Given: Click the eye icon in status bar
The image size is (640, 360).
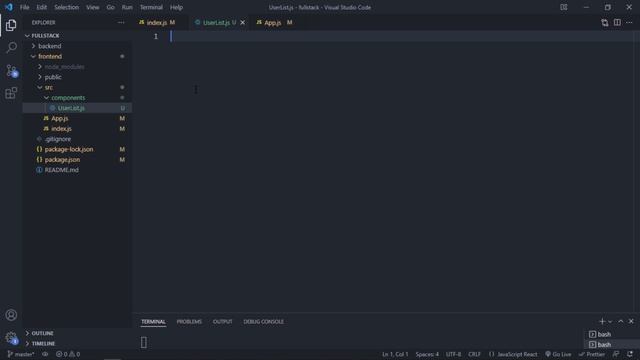Looking at the screenshot, I should [45, 354].
